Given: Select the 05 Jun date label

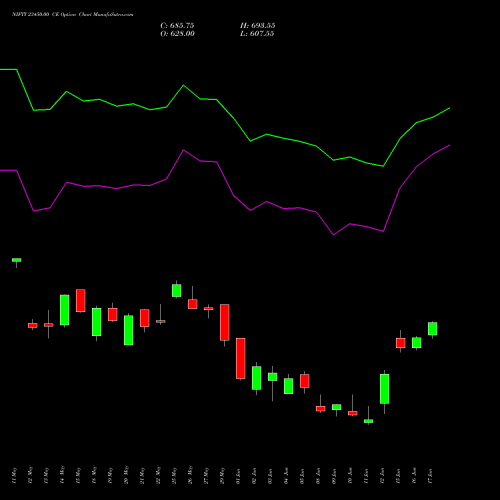Looking at the screenshot, I should (302, 476).
